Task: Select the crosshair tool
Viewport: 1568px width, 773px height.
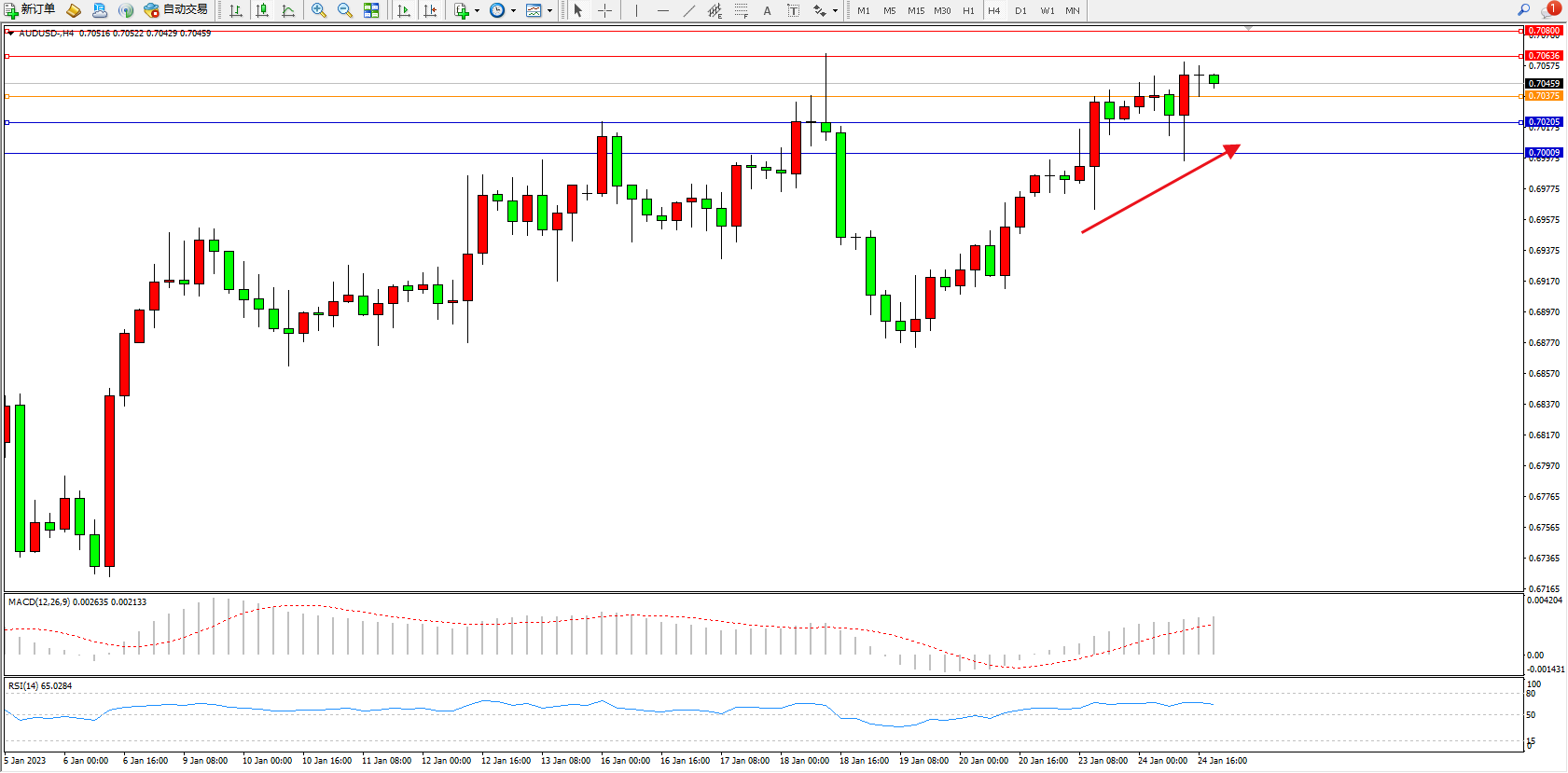Action: click(604, 10)
